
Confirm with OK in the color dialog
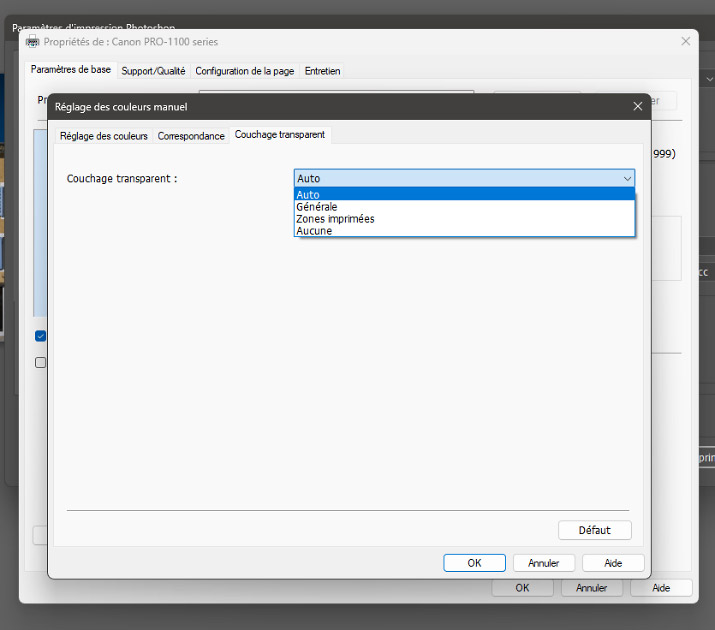[474, 563]
